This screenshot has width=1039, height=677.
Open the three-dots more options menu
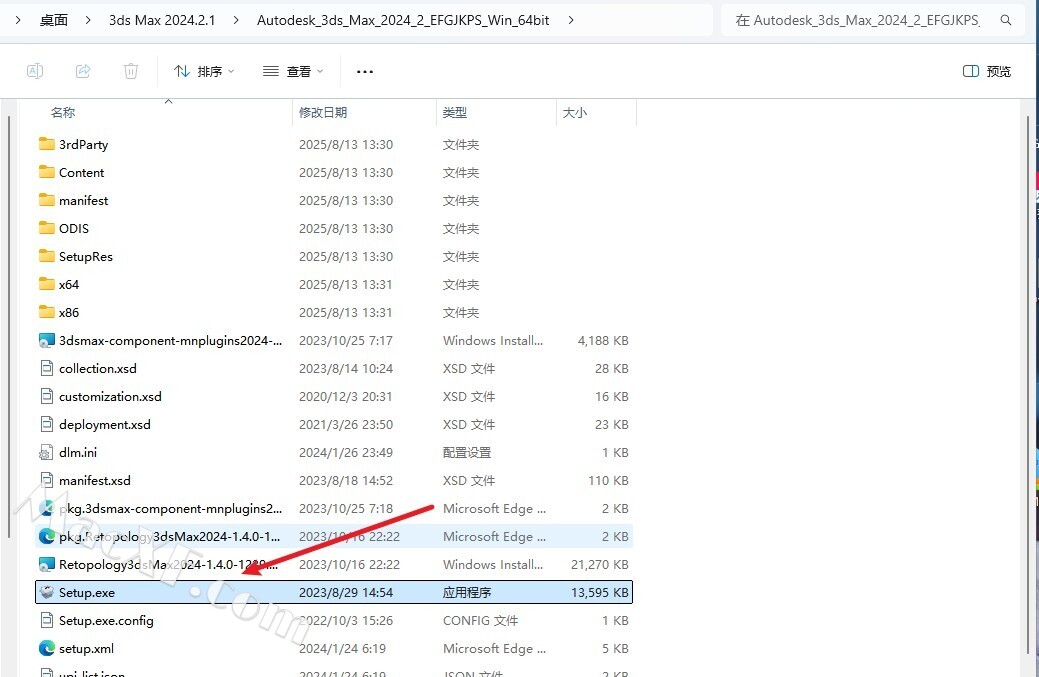point(364,72)
